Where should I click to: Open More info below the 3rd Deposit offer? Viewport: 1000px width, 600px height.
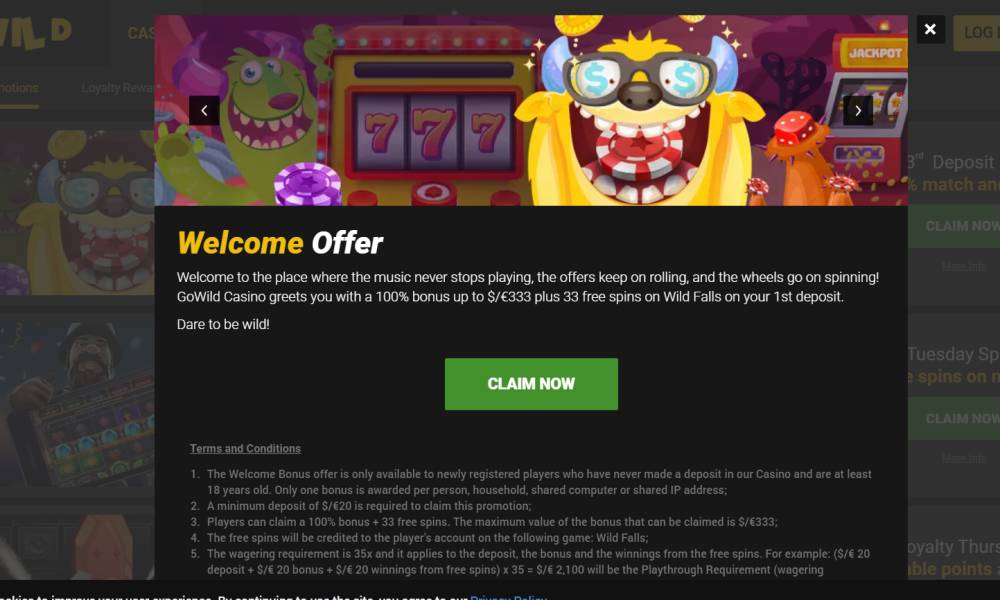point(964,267)
